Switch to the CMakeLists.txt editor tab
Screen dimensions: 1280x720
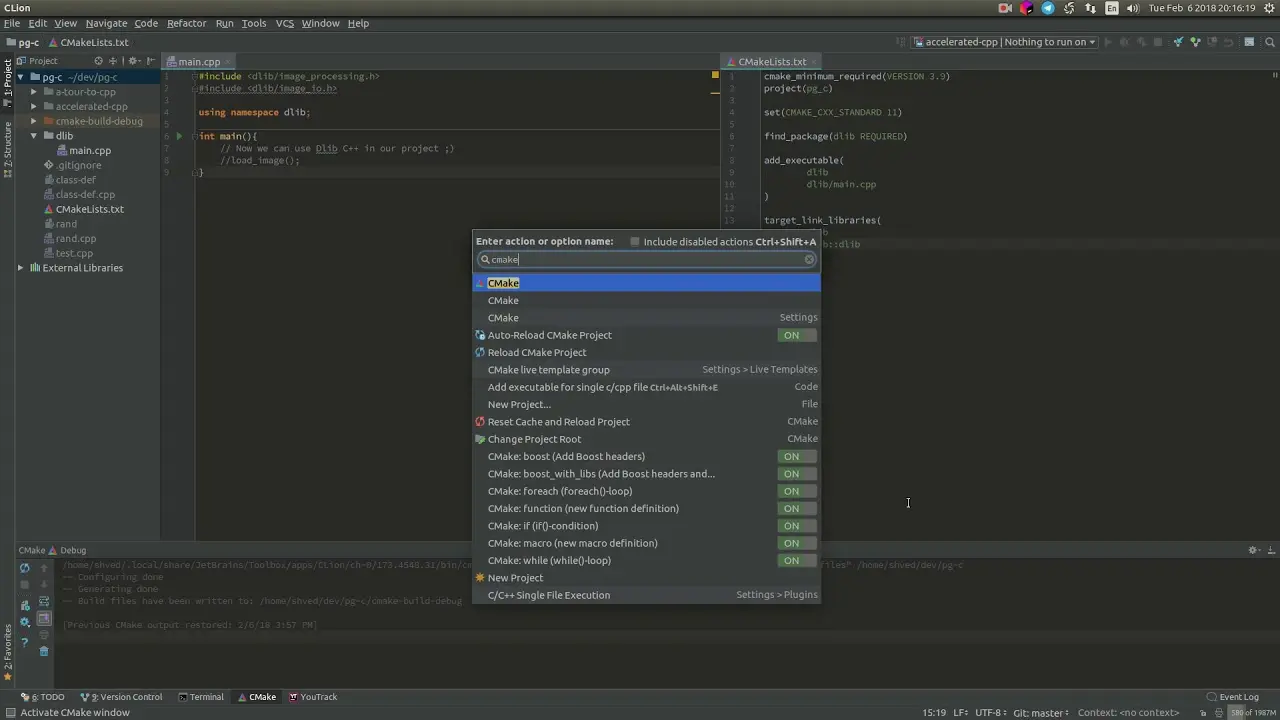[x=772, y=62]
